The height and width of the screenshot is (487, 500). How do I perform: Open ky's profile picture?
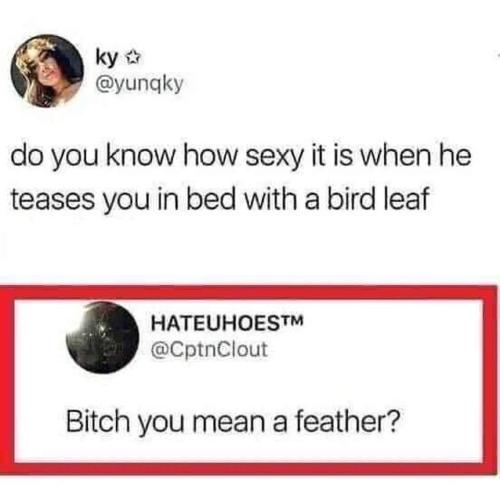tap(47, 71)
